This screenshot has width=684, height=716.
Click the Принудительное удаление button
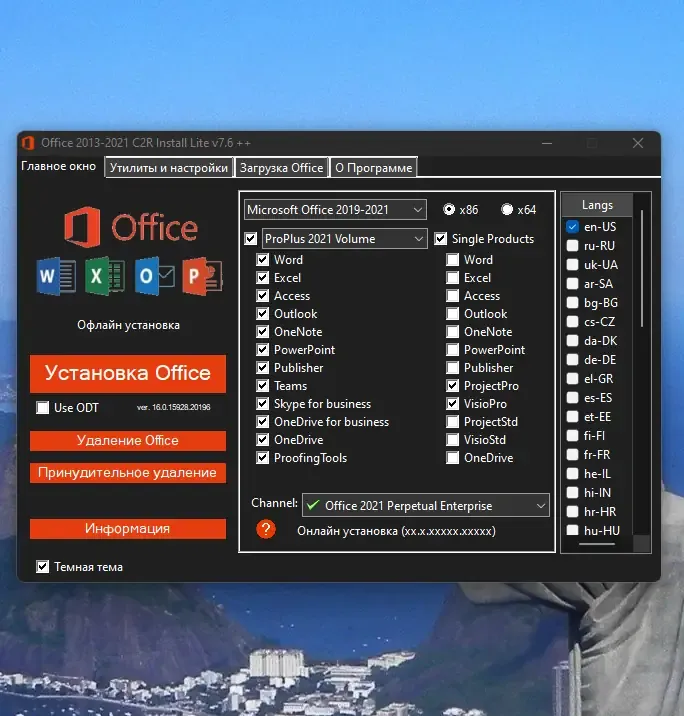click(x=128, y=473)
